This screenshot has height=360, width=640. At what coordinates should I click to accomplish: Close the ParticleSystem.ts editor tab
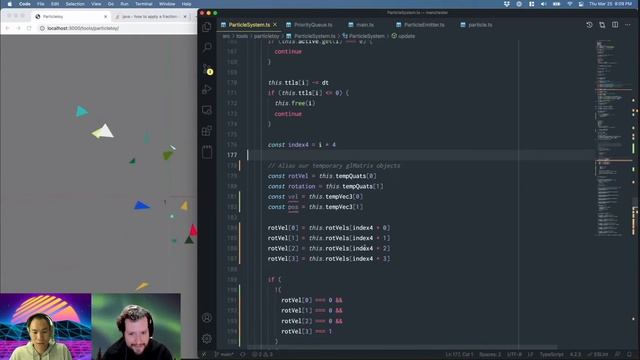[275, 25]
